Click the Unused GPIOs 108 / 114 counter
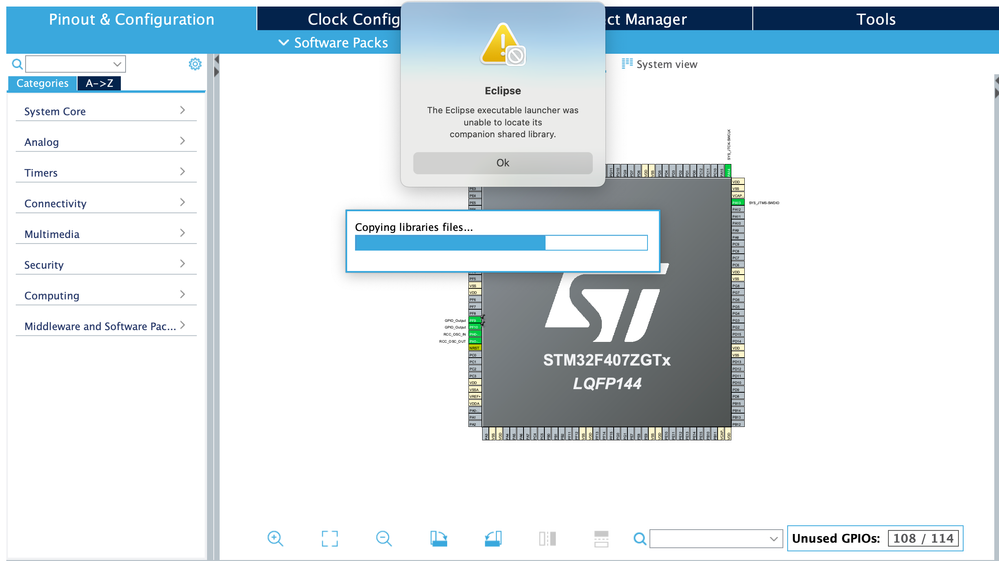The width and height of the screenshot is (999, 561). click(x=875, y=539)
